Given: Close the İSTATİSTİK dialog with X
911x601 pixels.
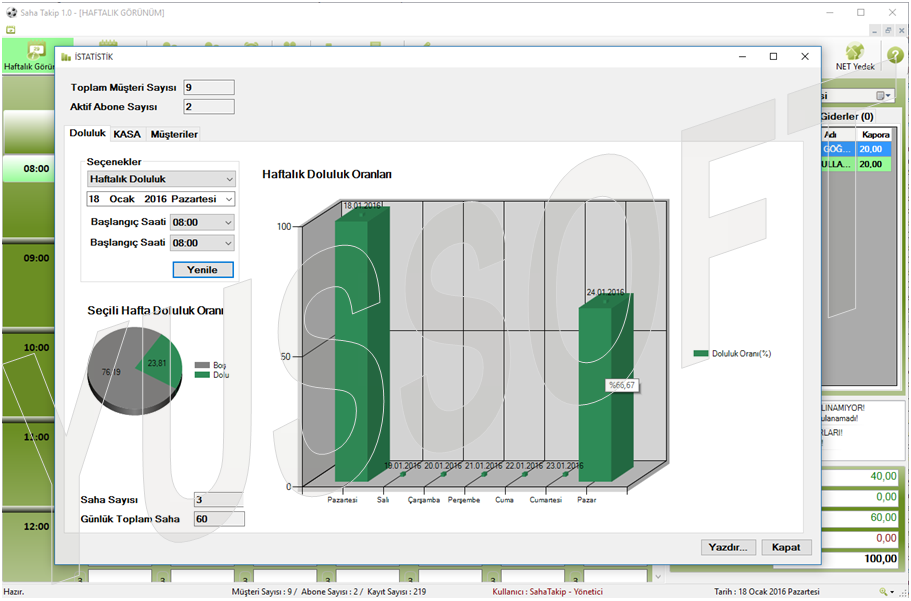Looking at the screenshot, I should click(x=805, y=56).
